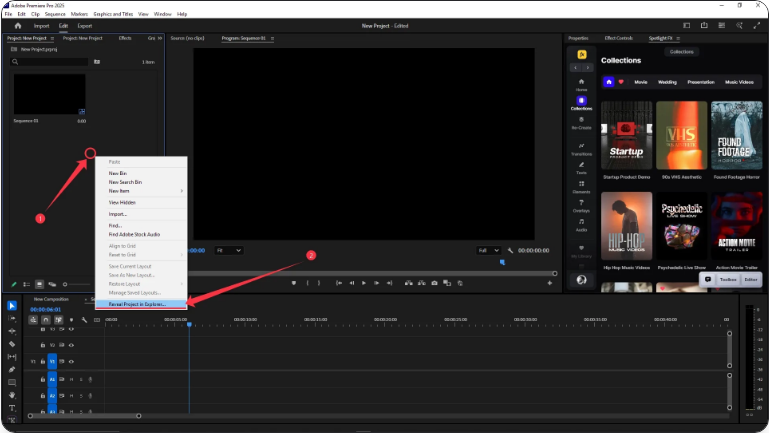Click the Home icon in workspace bar
769x433 pixels.
[x=17, y=25]
